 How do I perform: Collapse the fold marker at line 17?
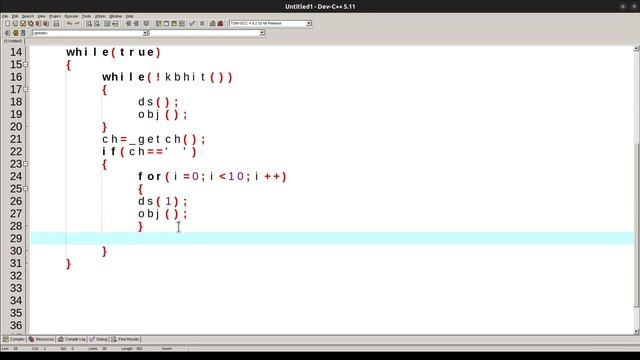click(x=26, y=89)
